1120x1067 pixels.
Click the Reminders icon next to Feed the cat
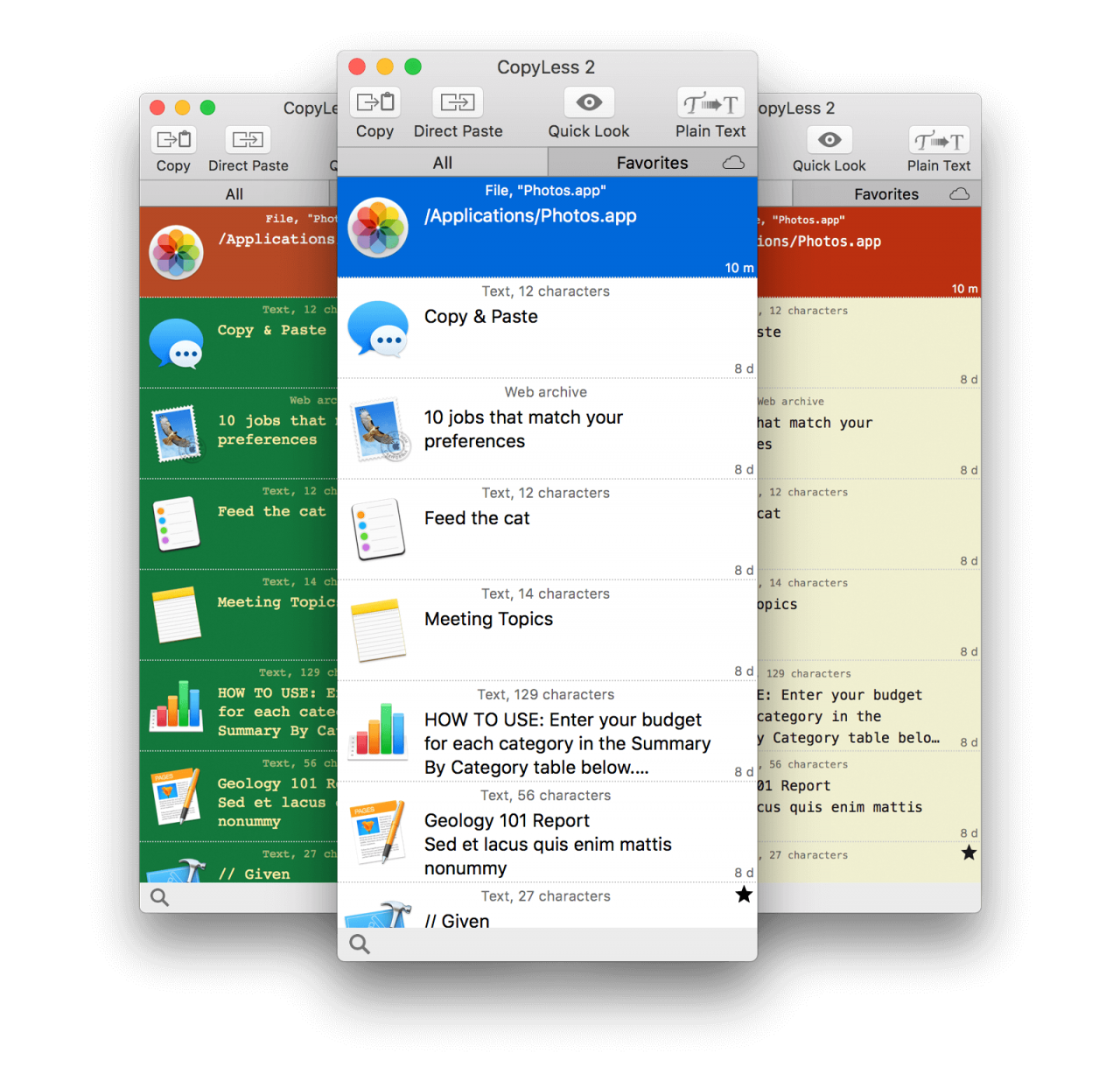pyautogui.click(x=378, y=530)
